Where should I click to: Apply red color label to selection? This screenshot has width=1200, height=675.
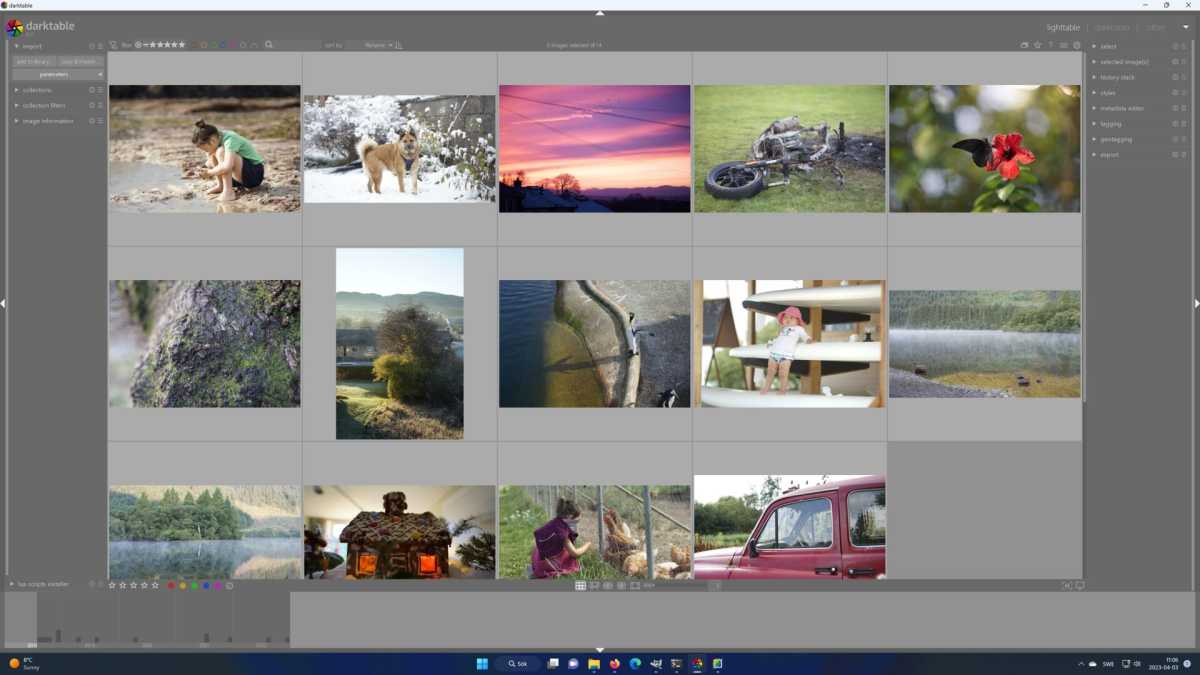pyautogui.click(x=171, y=585)
